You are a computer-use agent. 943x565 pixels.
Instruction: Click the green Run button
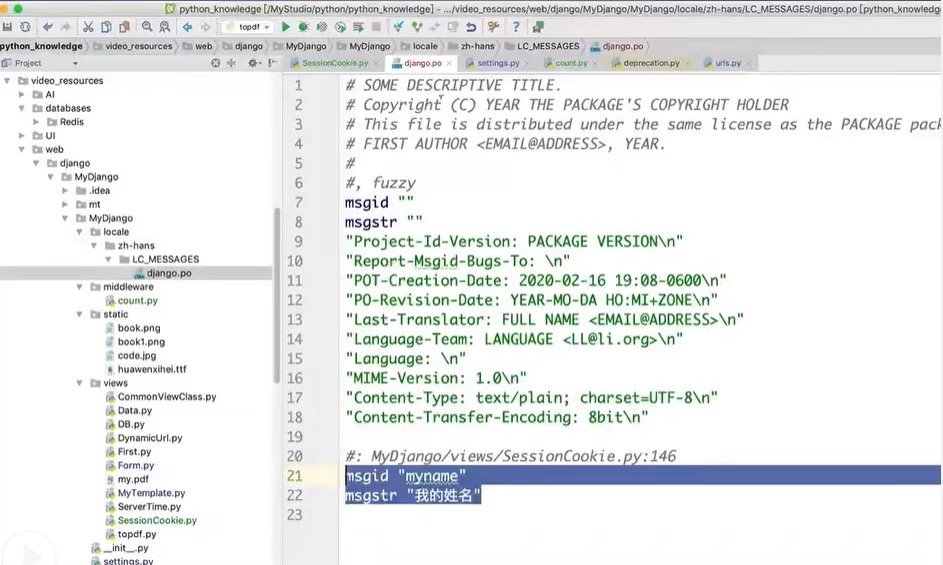tap(286, 27)
